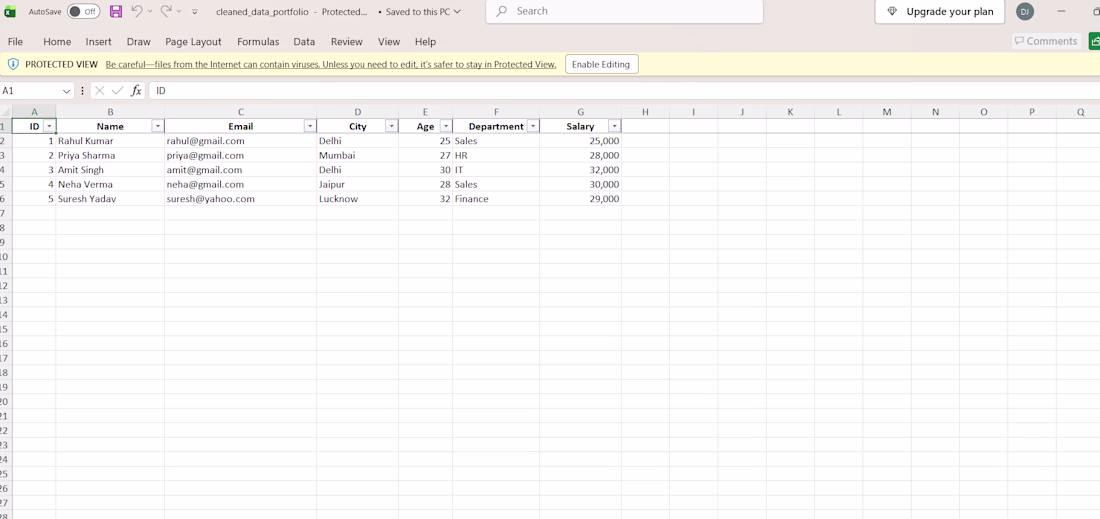Open the Department column filter dropdown

click(x=532, y=126)
